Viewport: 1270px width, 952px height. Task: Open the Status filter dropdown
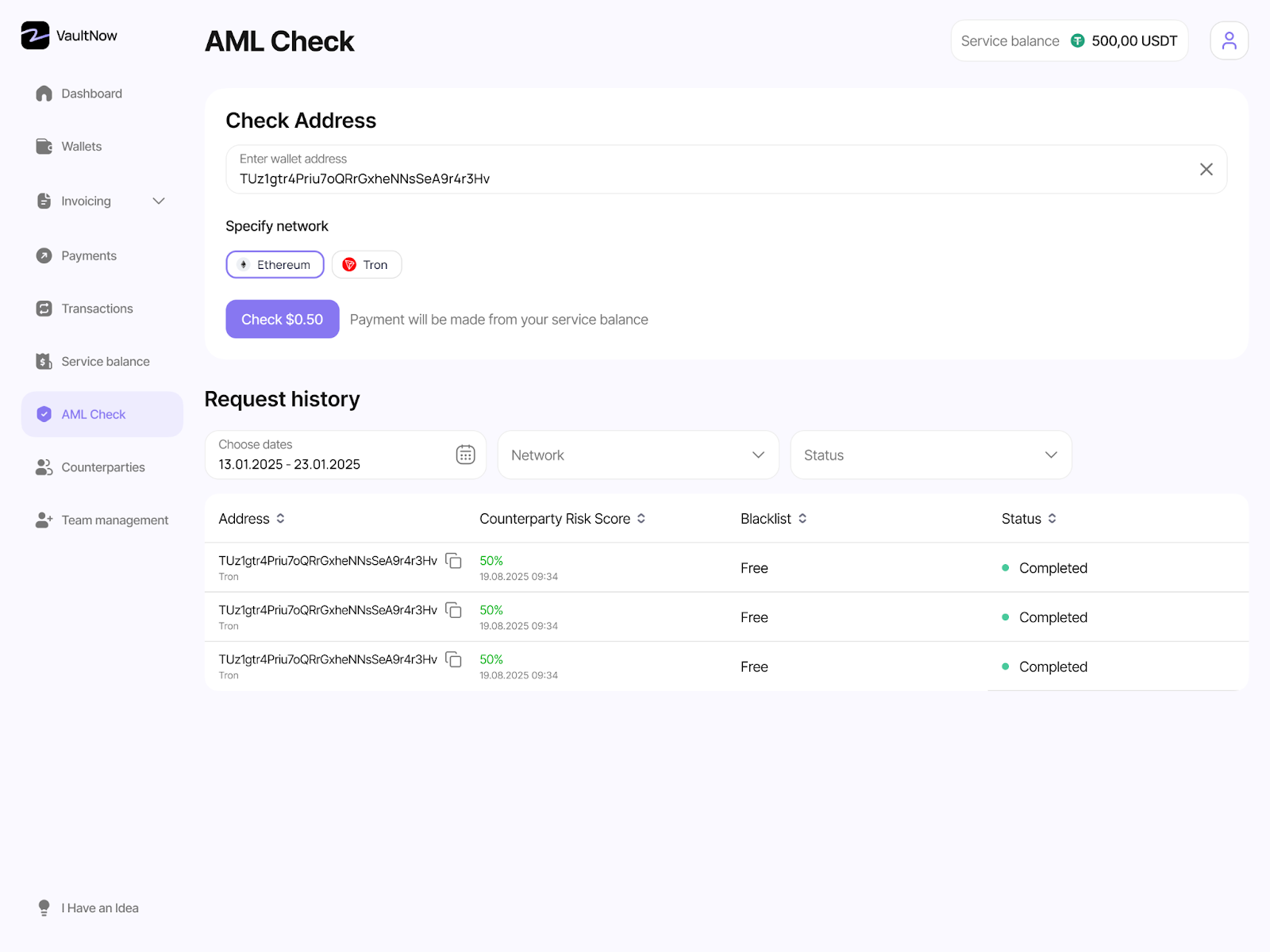coord(930,455)
